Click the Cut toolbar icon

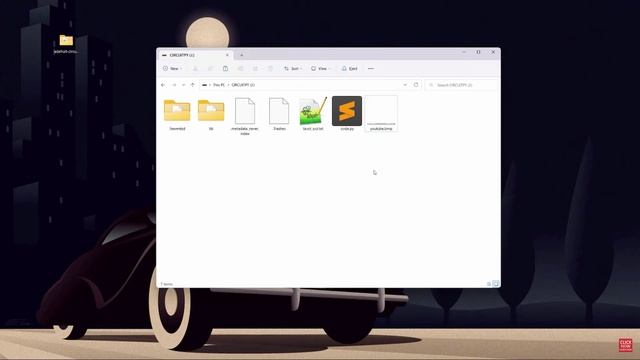195,69
